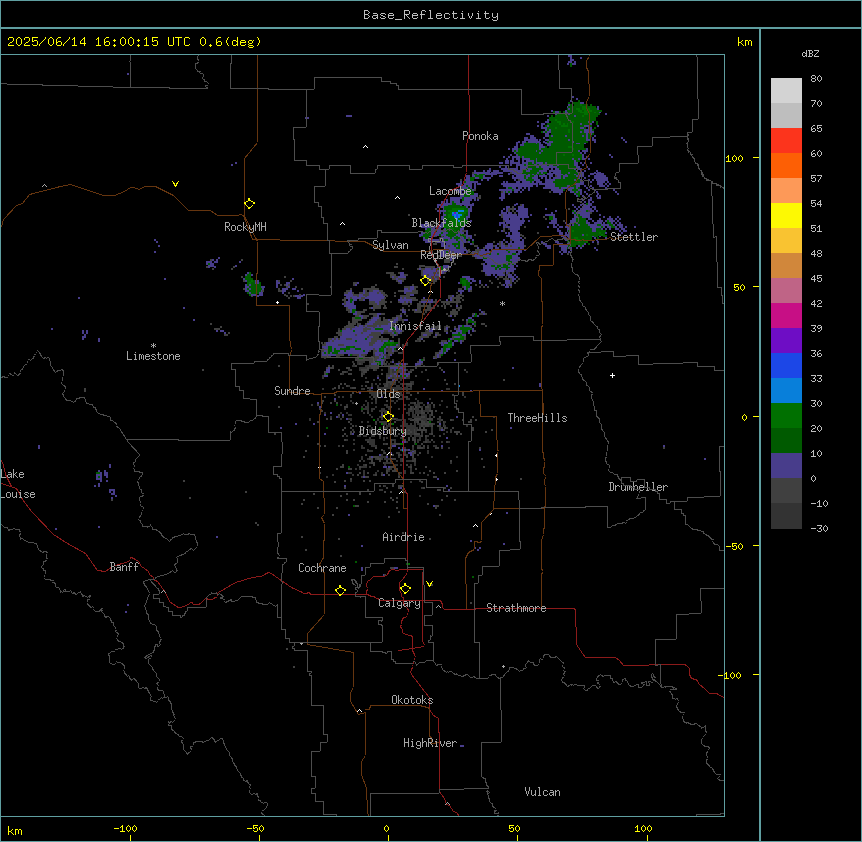Viewport: 862px width, 842px height.
Task: Click the ThreeHills city label
Action: [x=537, y=418]
